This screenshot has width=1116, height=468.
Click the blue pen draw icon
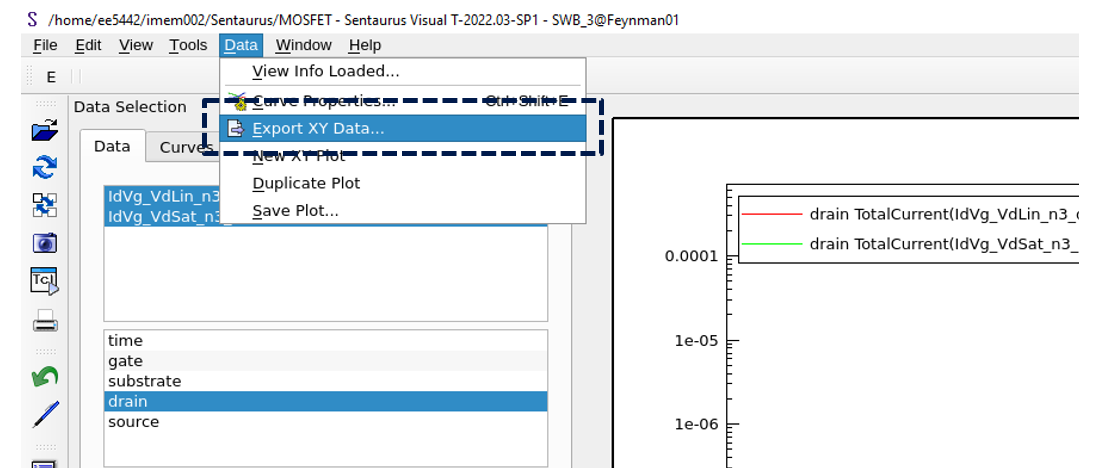(45, 414)
